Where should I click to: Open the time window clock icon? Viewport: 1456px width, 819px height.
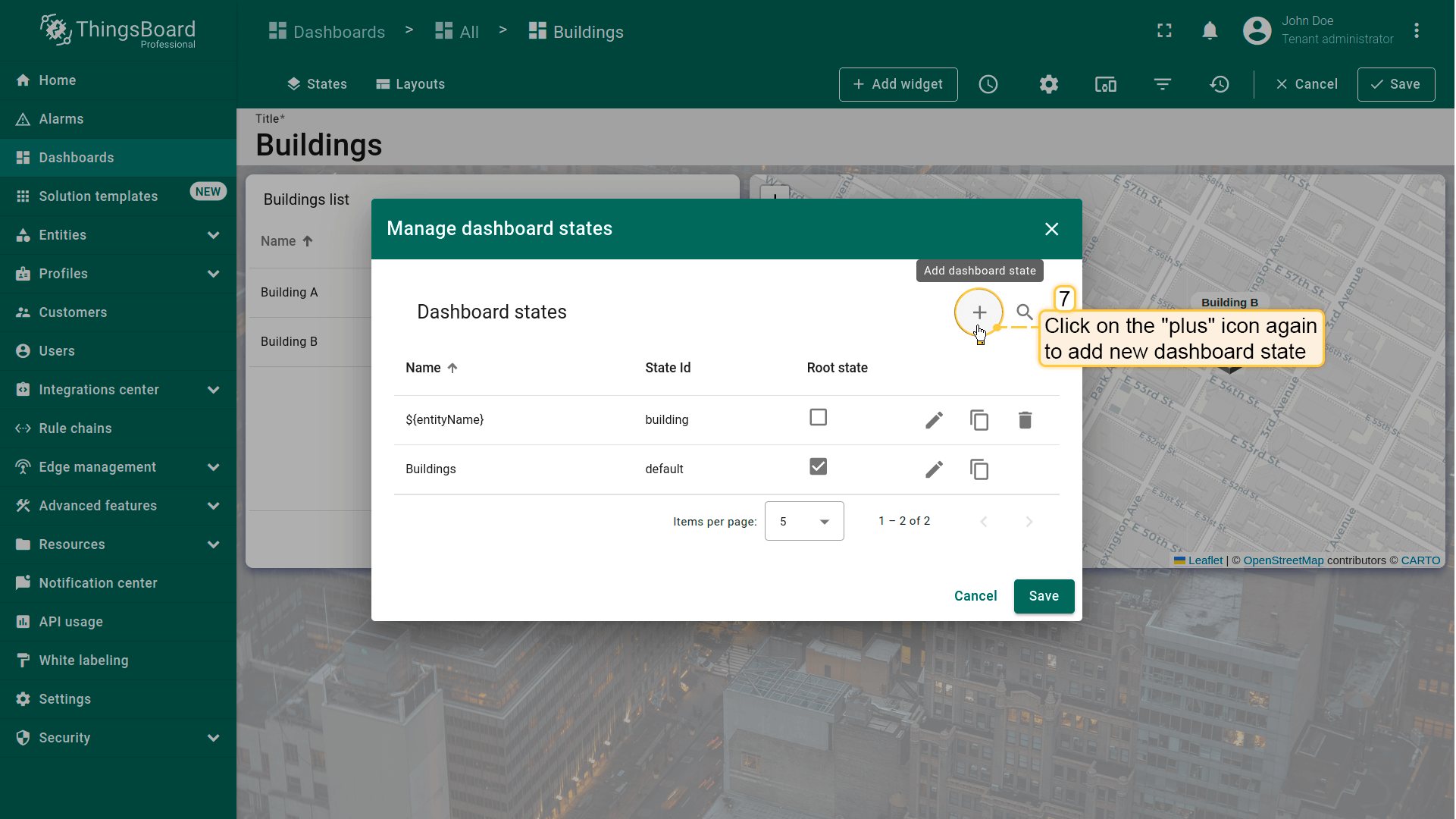pyautogui.click(x=988, y=84)
